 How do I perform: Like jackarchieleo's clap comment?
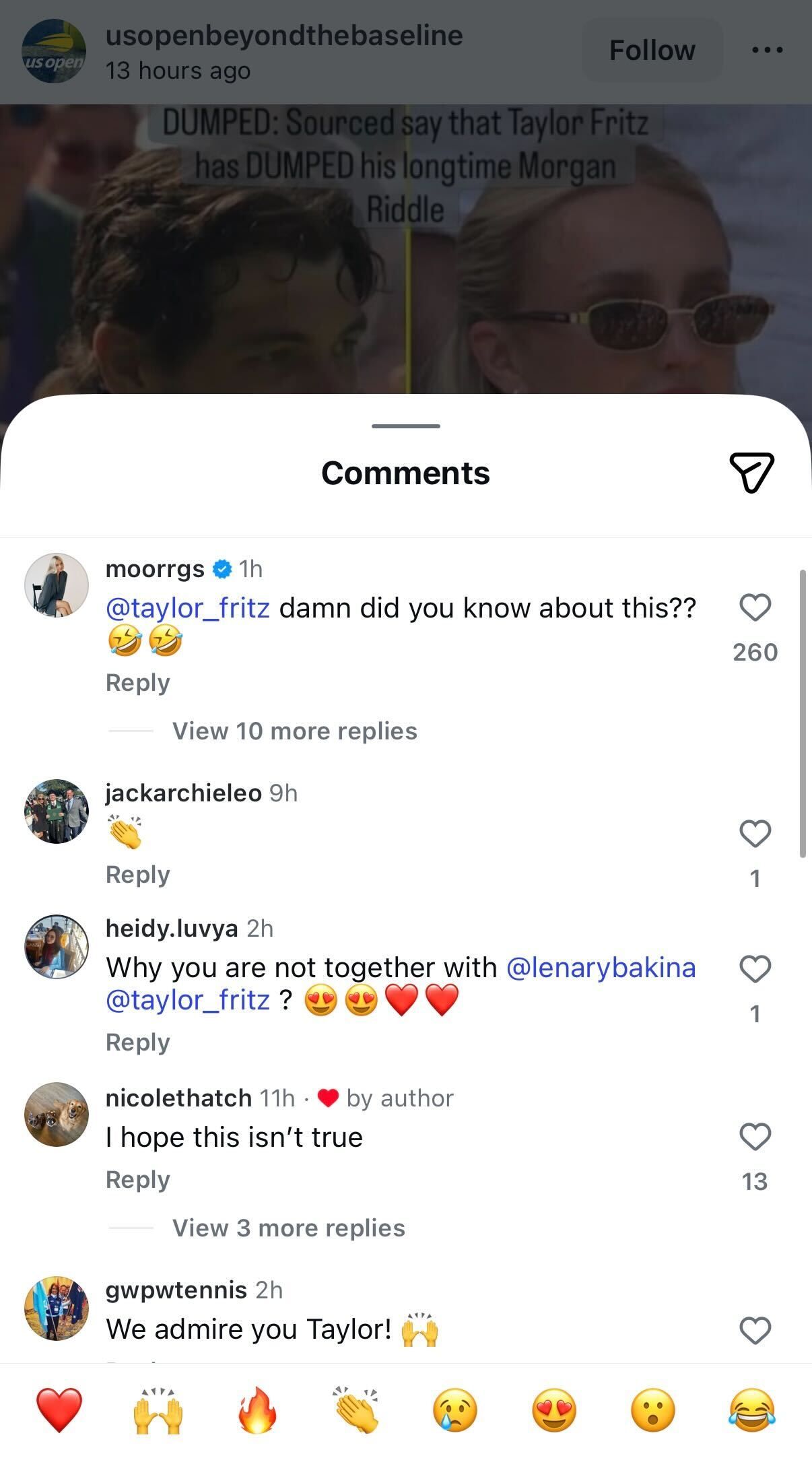[x=755, y=834]
